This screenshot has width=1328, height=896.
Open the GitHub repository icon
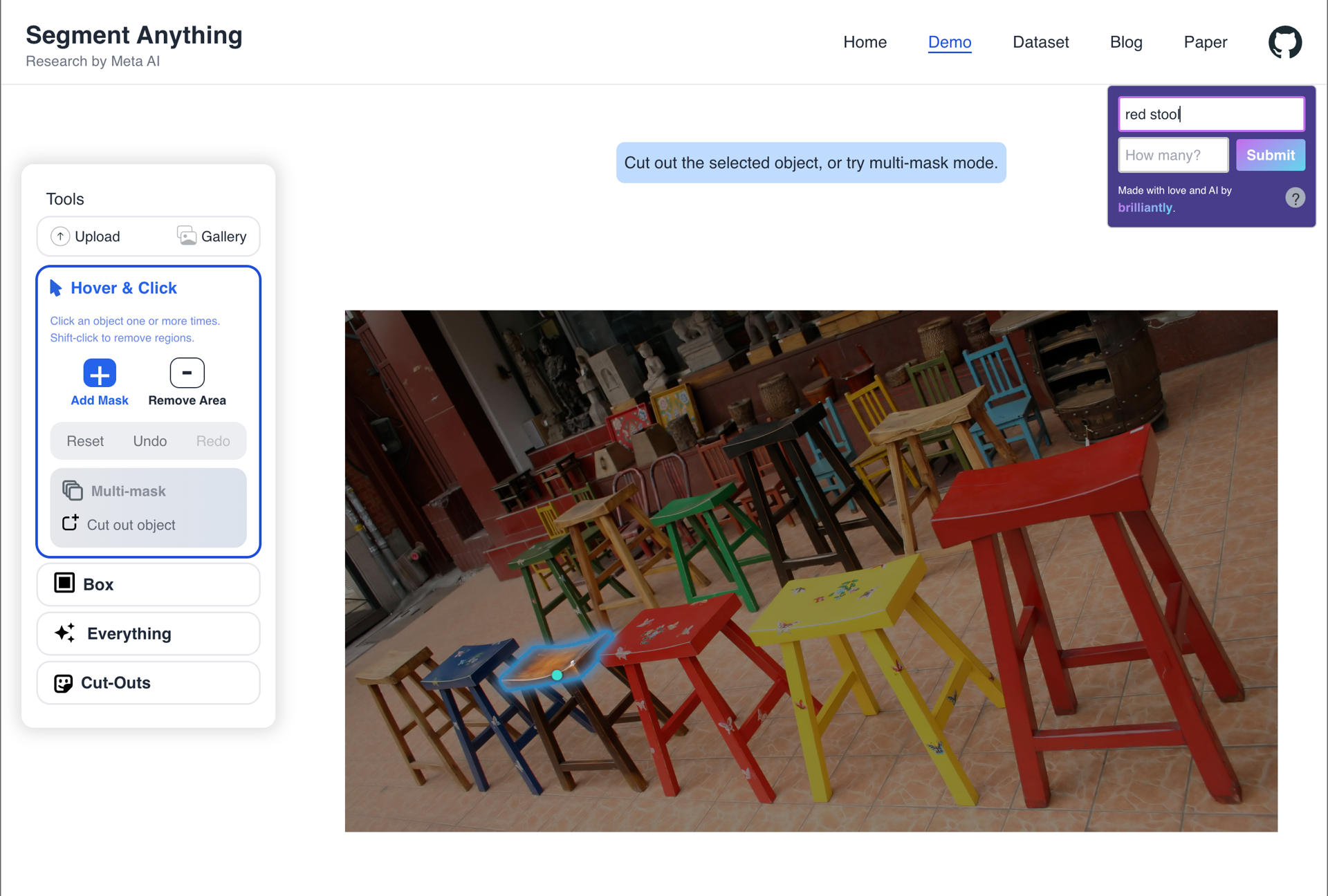tap(1284, 42)
